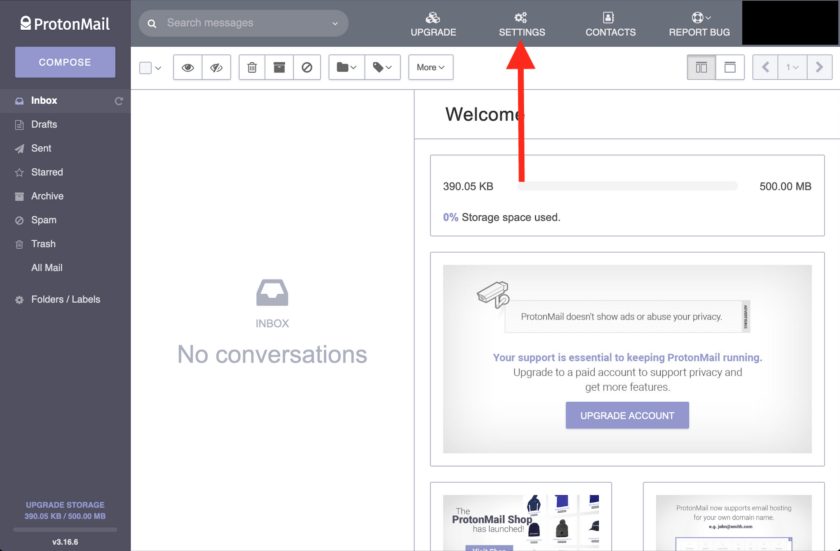
Task: Click the '0%' storage percentage
Action: pos(451,217)
